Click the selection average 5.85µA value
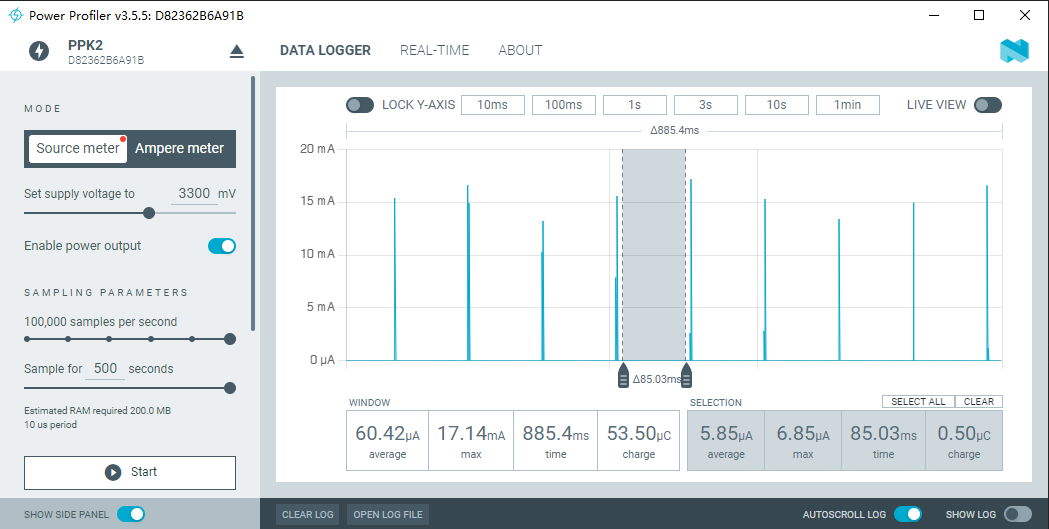The image size is (1049, 529). [x=726, y=433]
